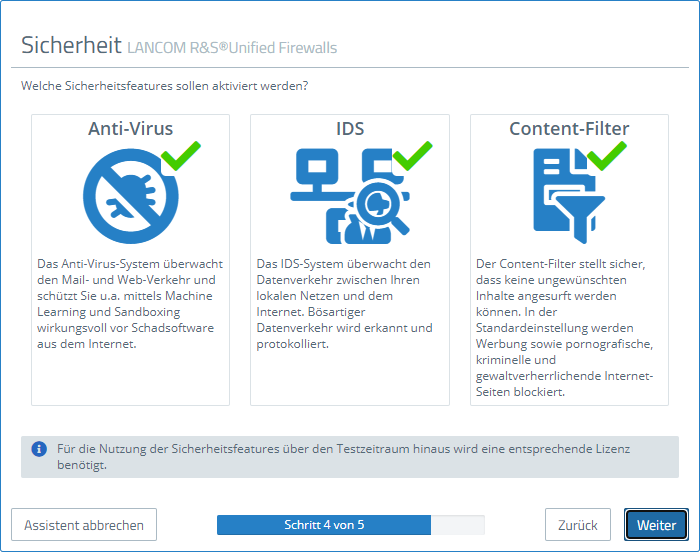
Task: Click the blue info icon in license notice
Action: (x=39, y=449)
